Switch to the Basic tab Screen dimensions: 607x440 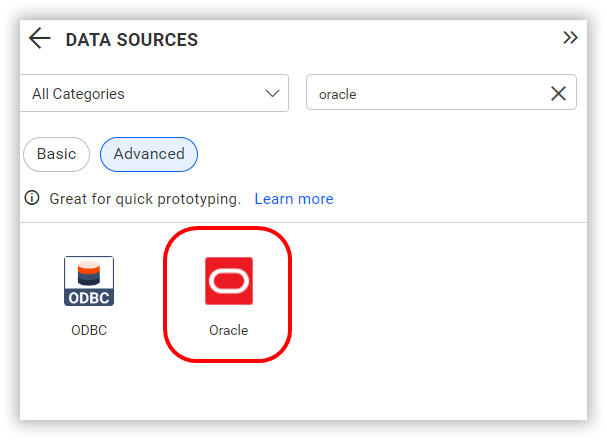[x=57, y=154]
